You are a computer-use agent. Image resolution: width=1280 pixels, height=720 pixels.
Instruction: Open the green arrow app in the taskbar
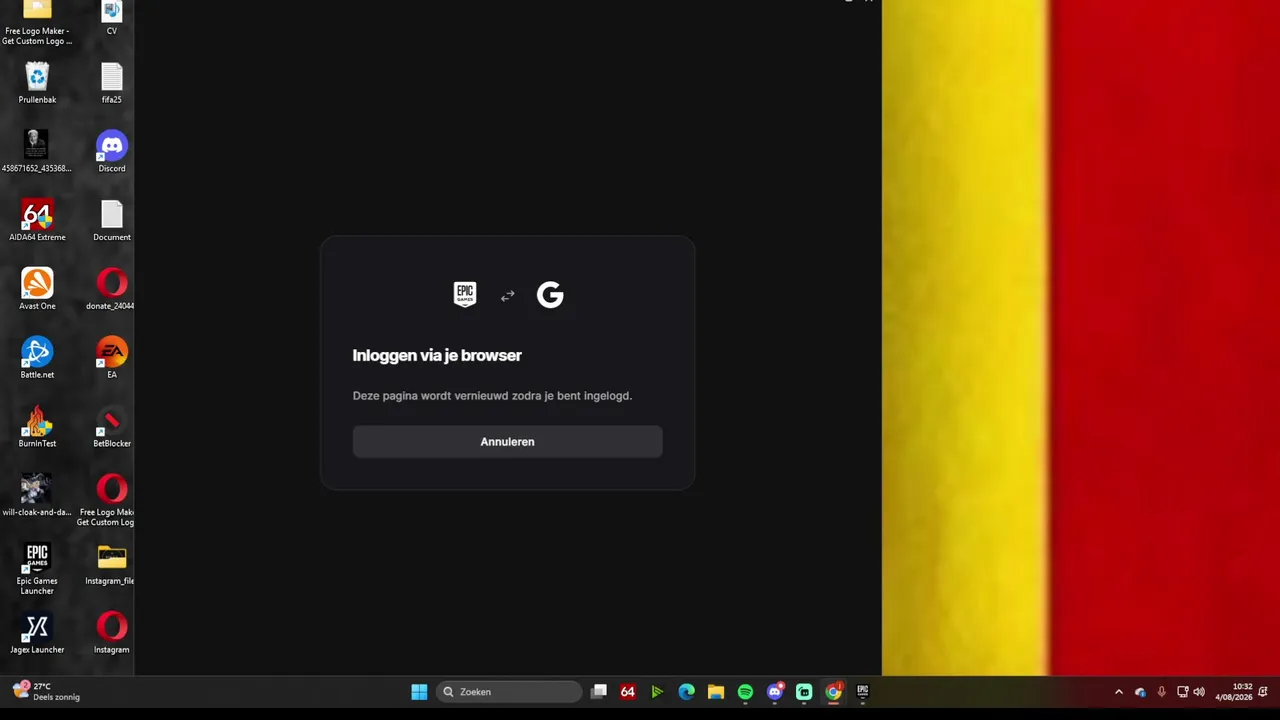click(x=657, y=692)
